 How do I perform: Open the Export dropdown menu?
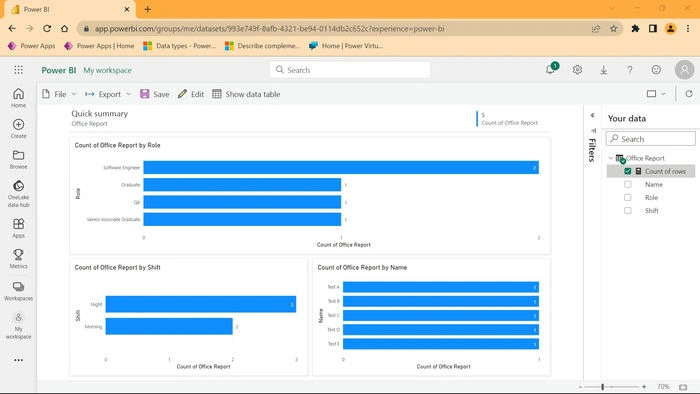[x=108, y=94]
